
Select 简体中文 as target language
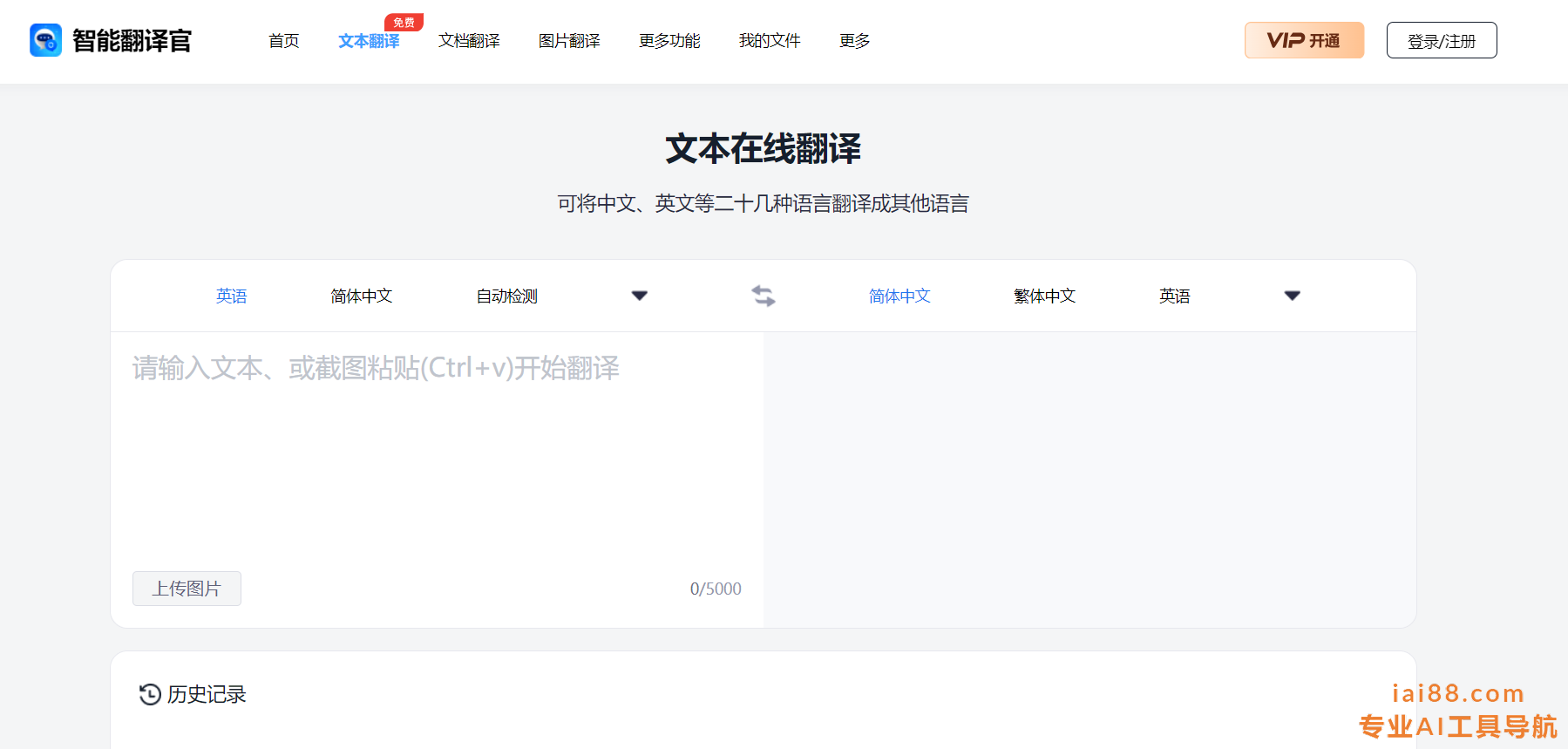pos(899,296)
